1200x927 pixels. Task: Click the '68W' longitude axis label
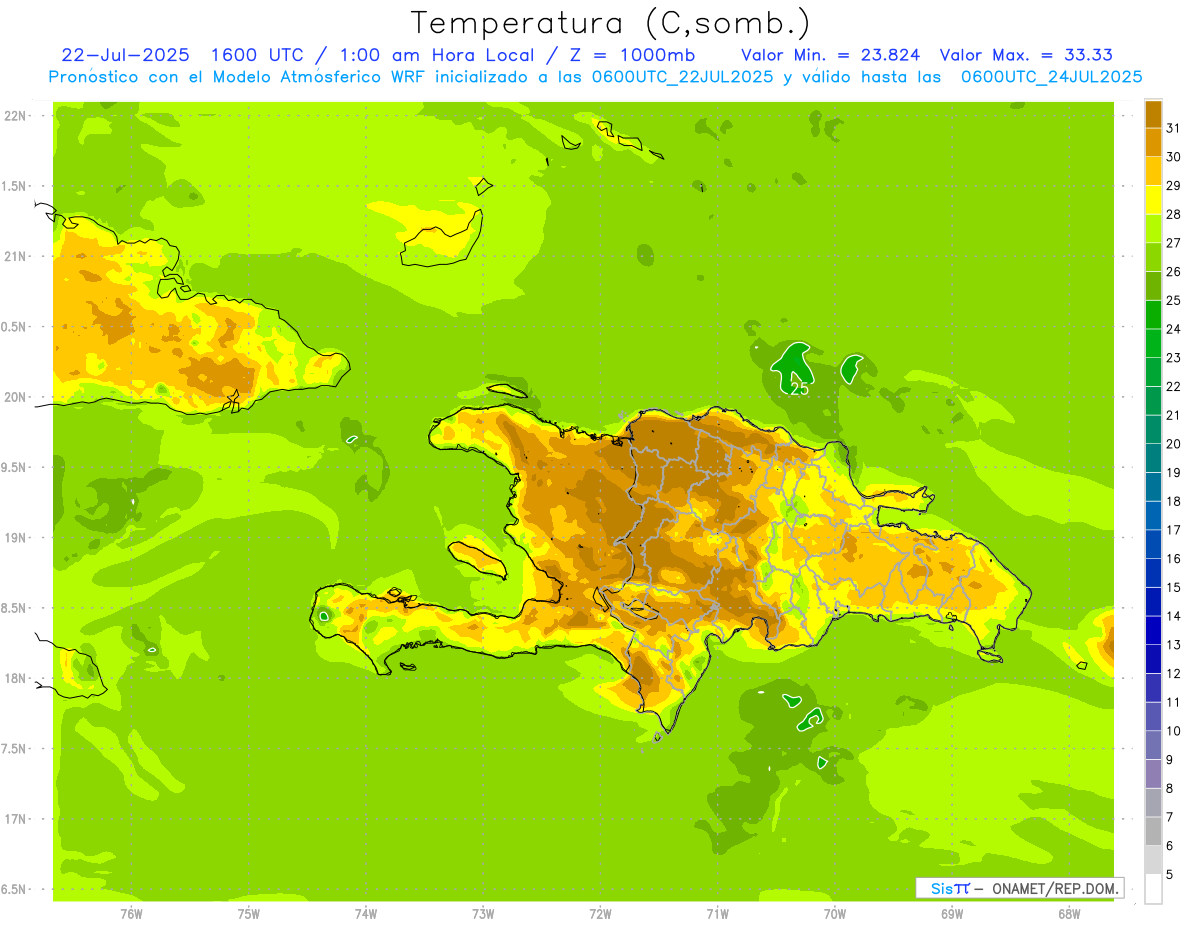pos(1069,913)
